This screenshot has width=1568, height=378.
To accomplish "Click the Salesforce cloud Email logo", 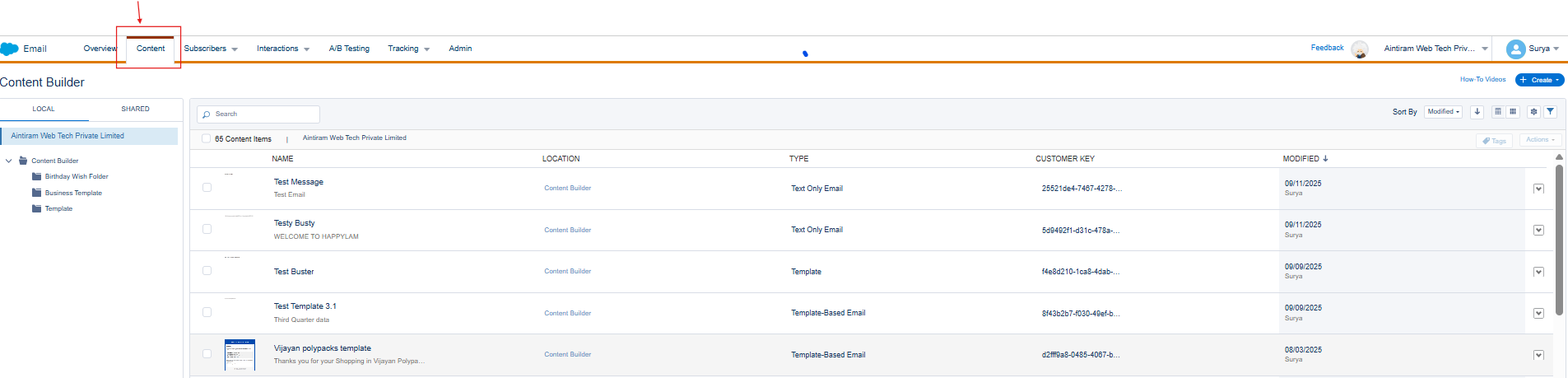I will (x=10, y=49).
